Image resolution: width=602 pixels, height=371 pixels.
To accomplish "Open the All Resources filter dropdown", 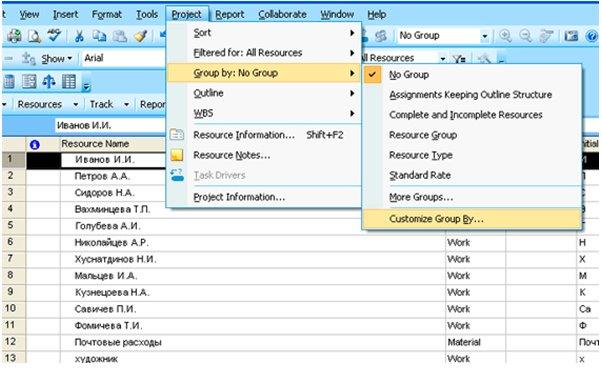I will (443, 59).
